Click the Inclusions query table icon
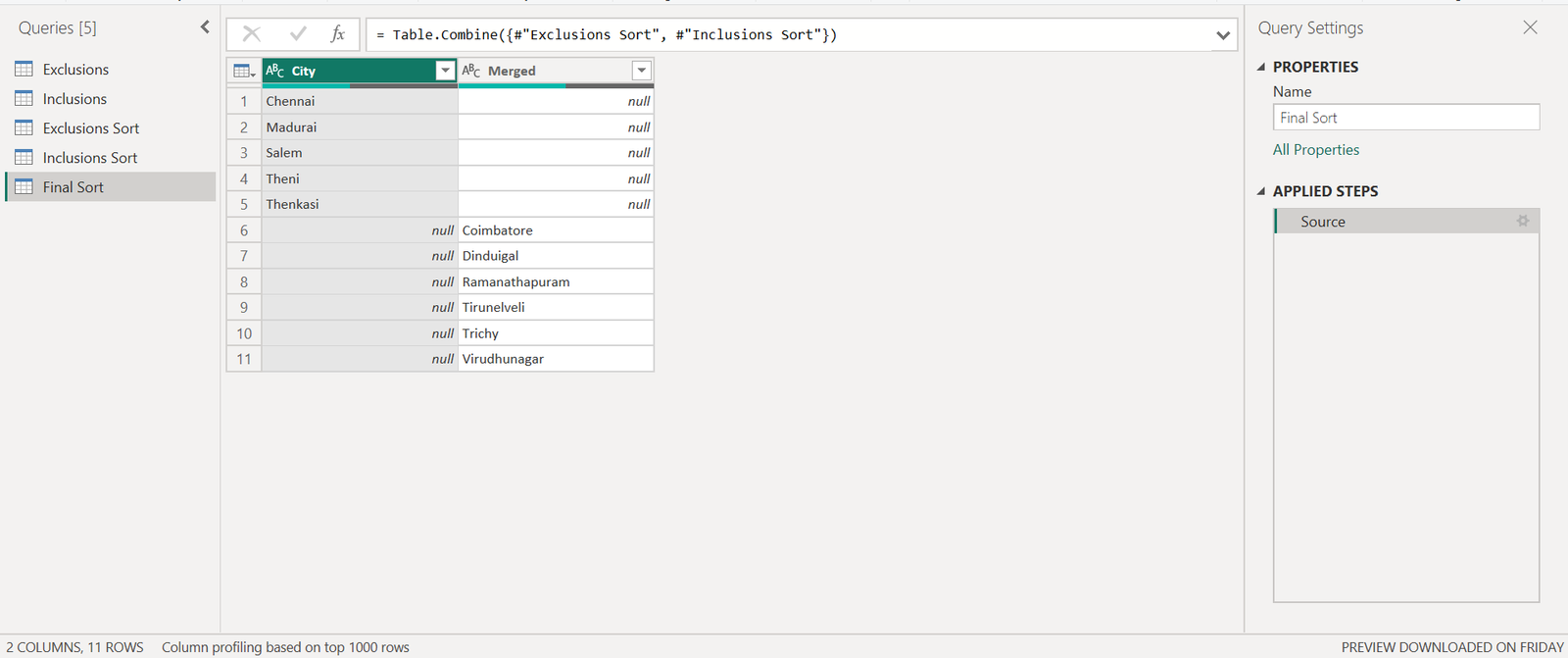 click(x=24, y=99)
